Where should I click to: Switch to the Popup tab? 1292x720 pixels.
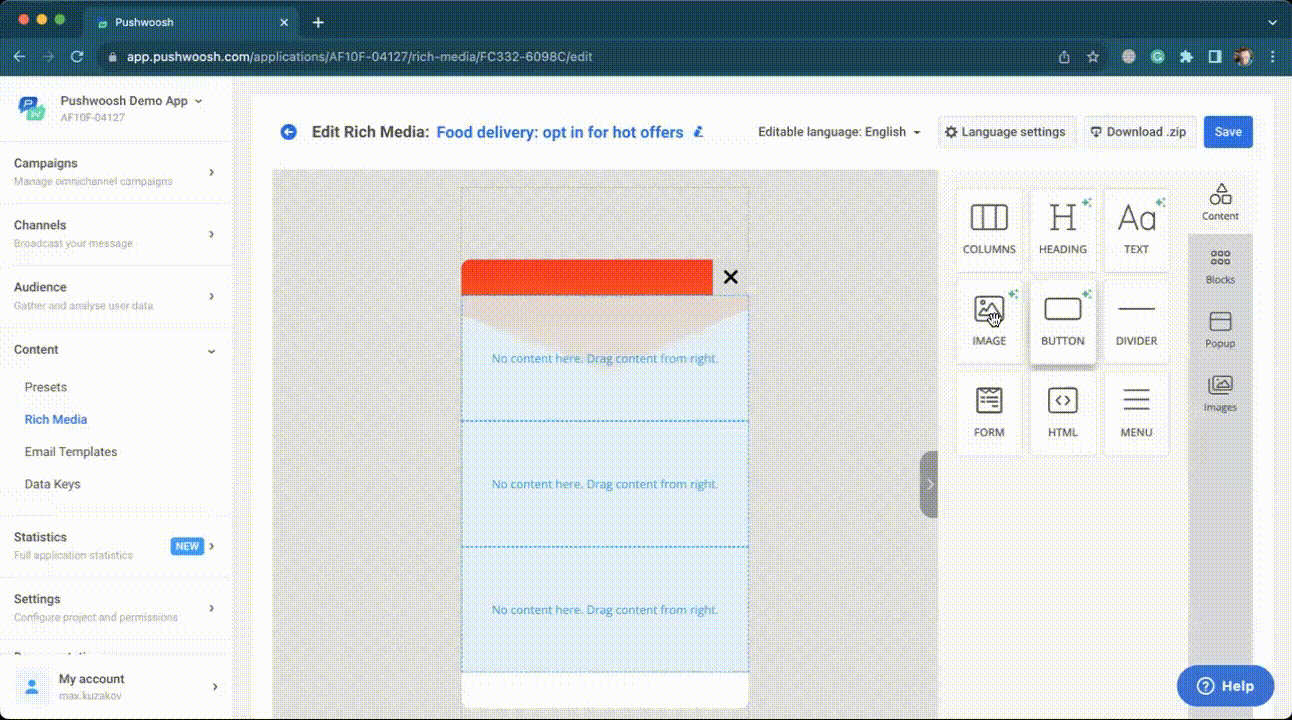click(1220, 330)
